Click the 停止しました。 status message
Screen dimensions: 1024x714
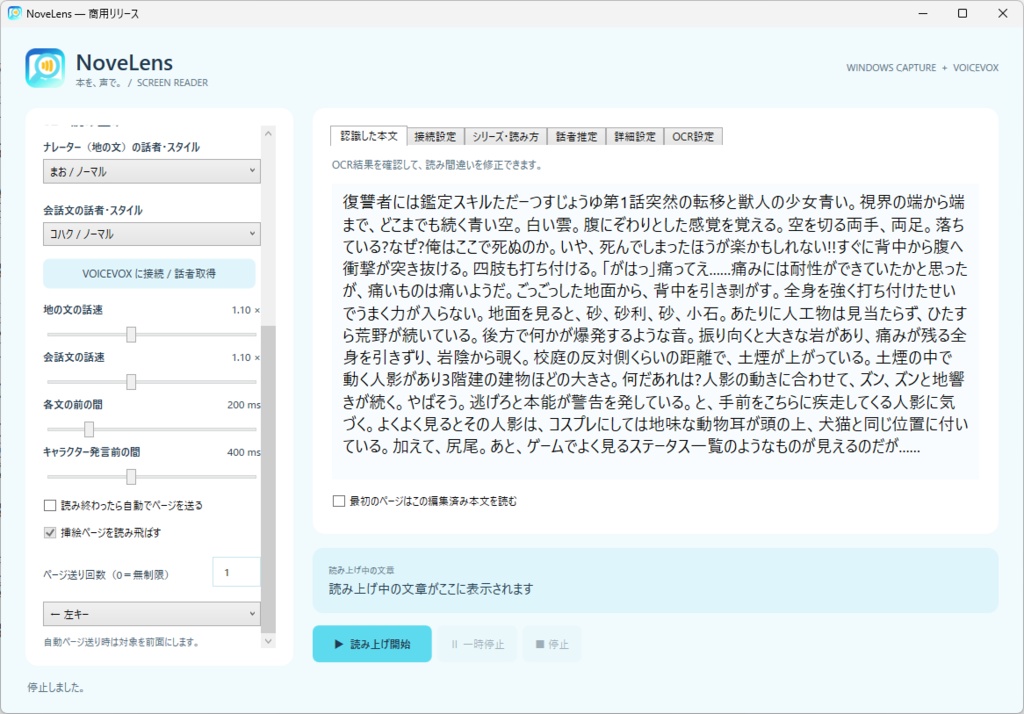point(56,687)
